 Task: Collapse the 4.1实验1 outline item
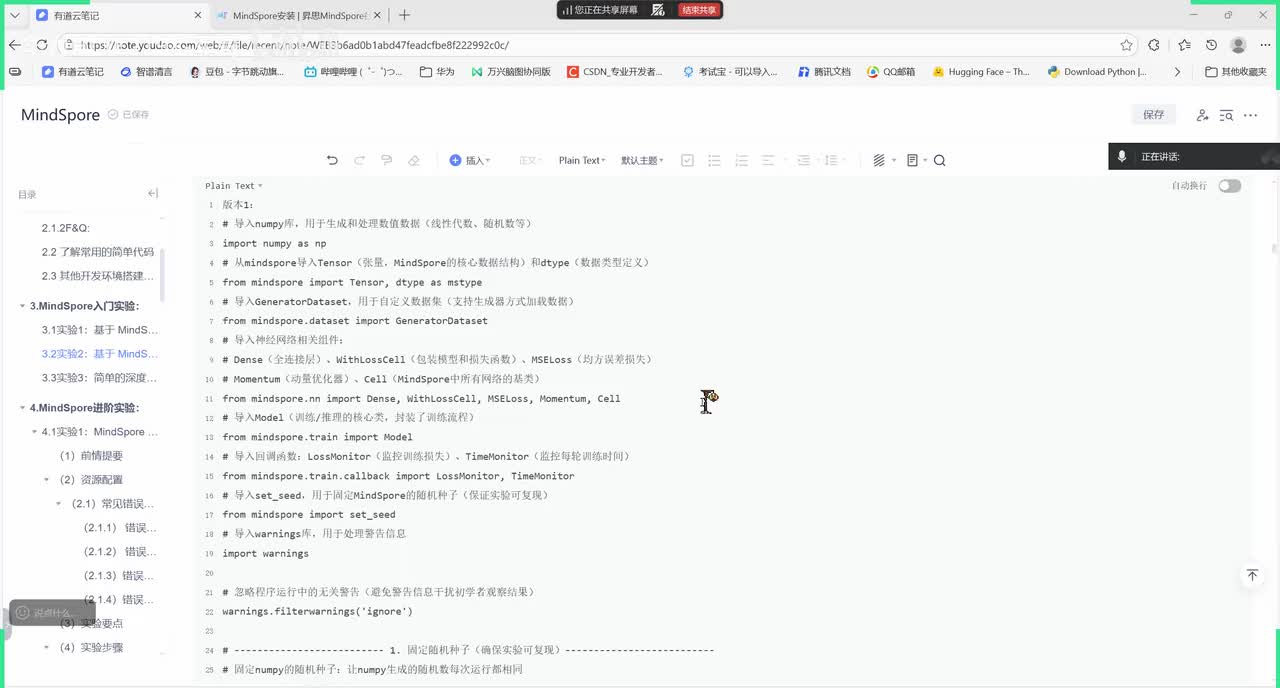(34, 432)
